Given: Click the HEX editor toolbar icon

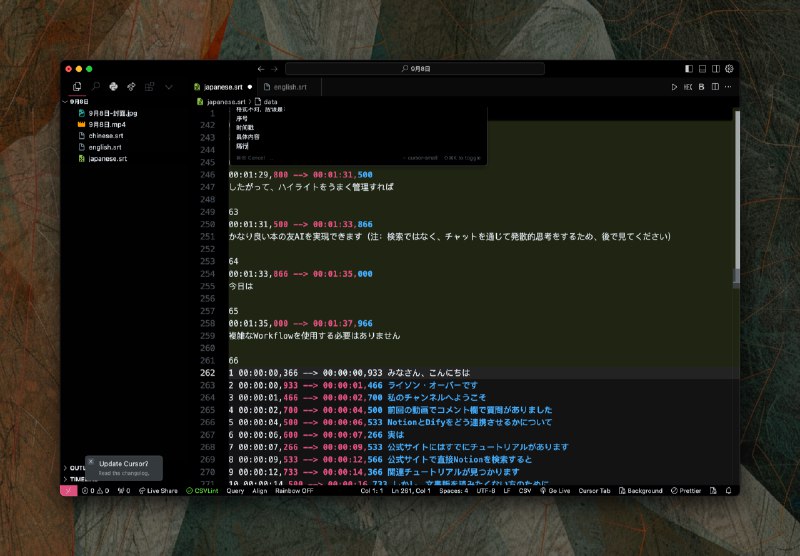Looking at the screenshot, I should (688, 87).
